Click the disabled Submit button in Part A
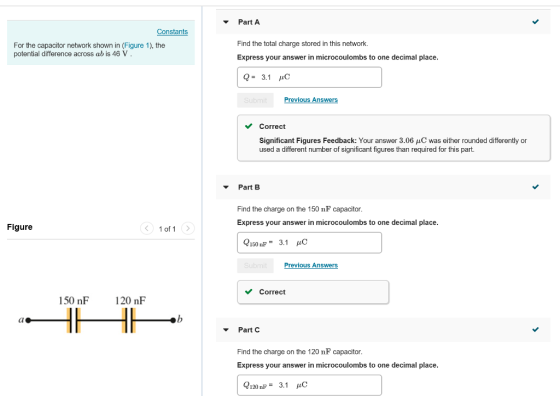Image resolution: width=560 pixels, height=396 pixels. (255, 100)
